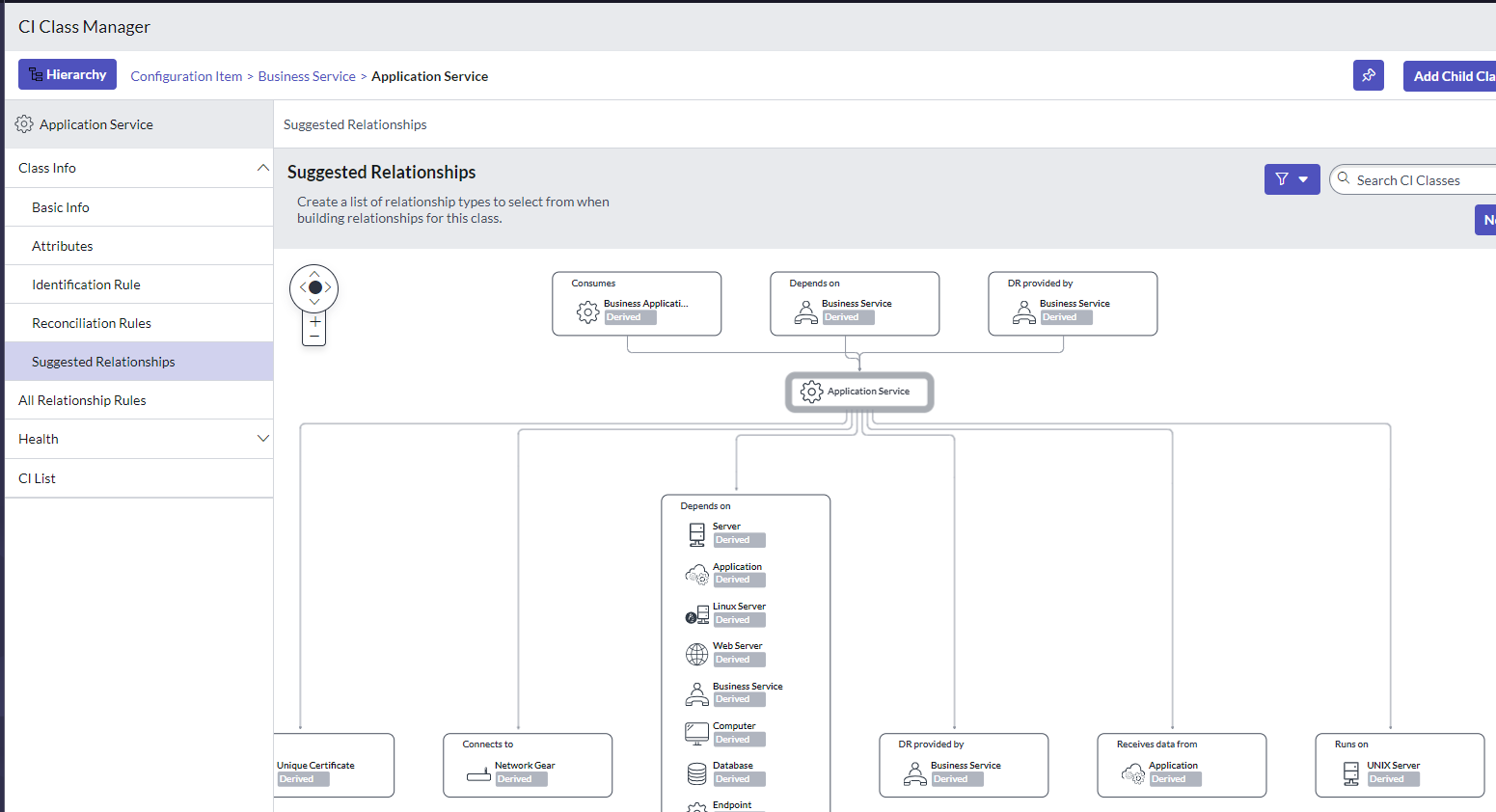Click the filter funnel icon
The height and width of the screenshot is (812, 1496).
tap(1282, 179)
